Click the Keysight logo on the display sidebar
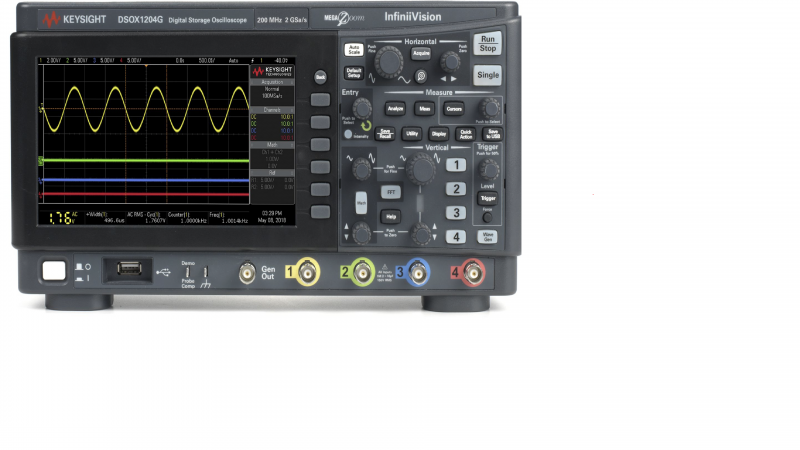 click(x=272, y=71)
